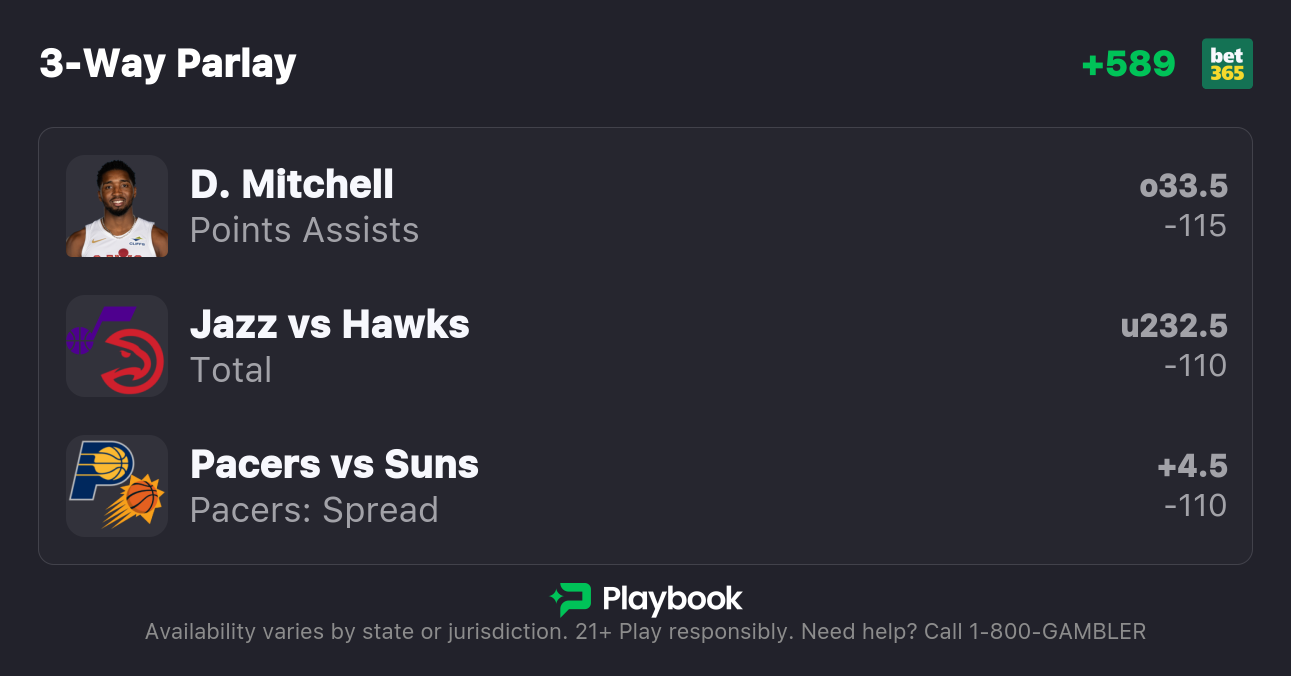Click the Playbook brand name text
This screenshot has width=1291, height=676.
tap(672, 599)
